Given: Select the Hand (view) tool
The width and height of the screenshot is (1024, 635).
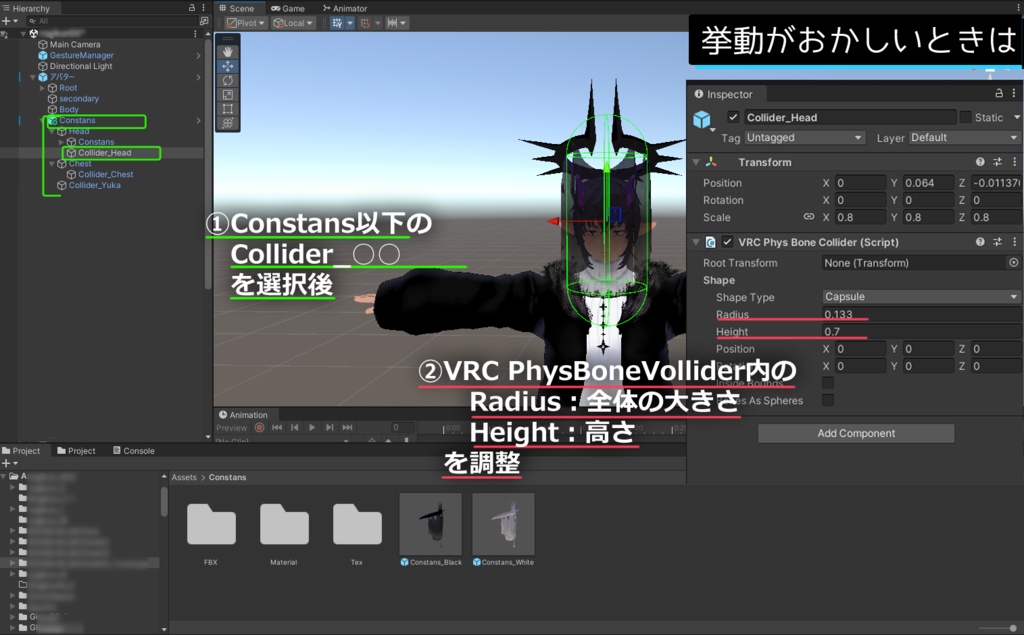Looking at the screenshot, I should coord(228,52).
